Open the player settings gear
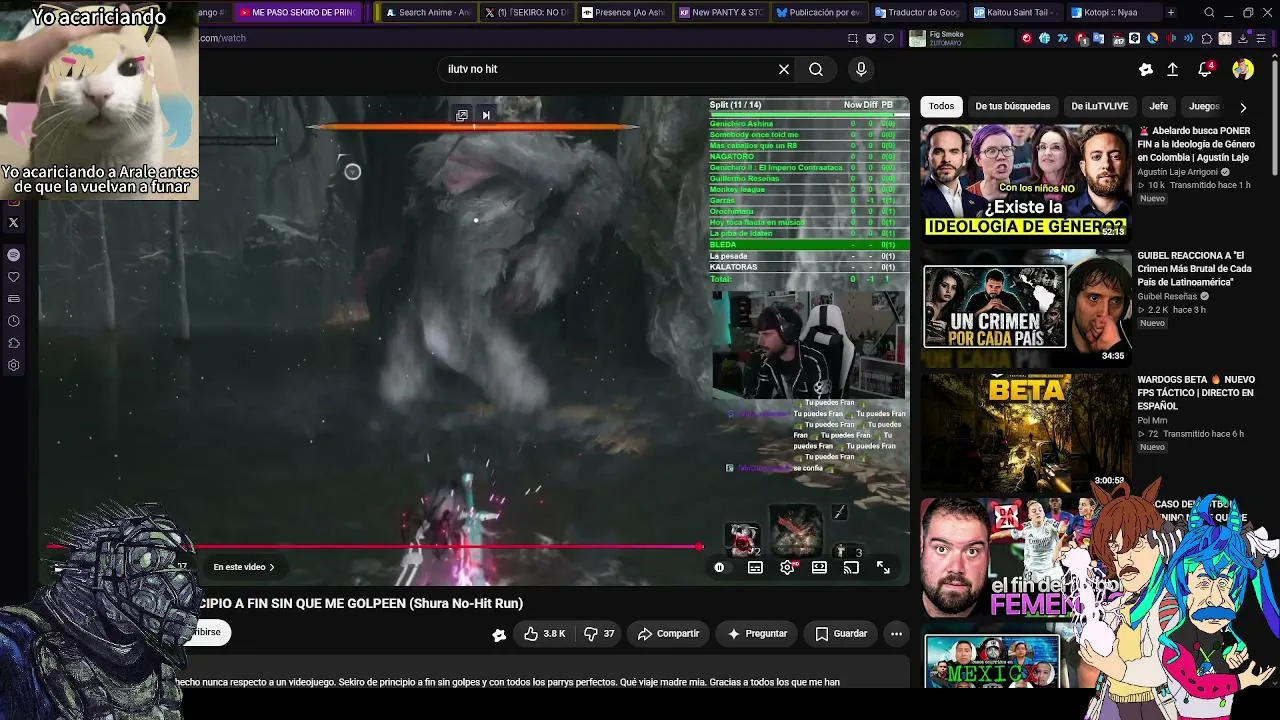 tap(787, 567)
